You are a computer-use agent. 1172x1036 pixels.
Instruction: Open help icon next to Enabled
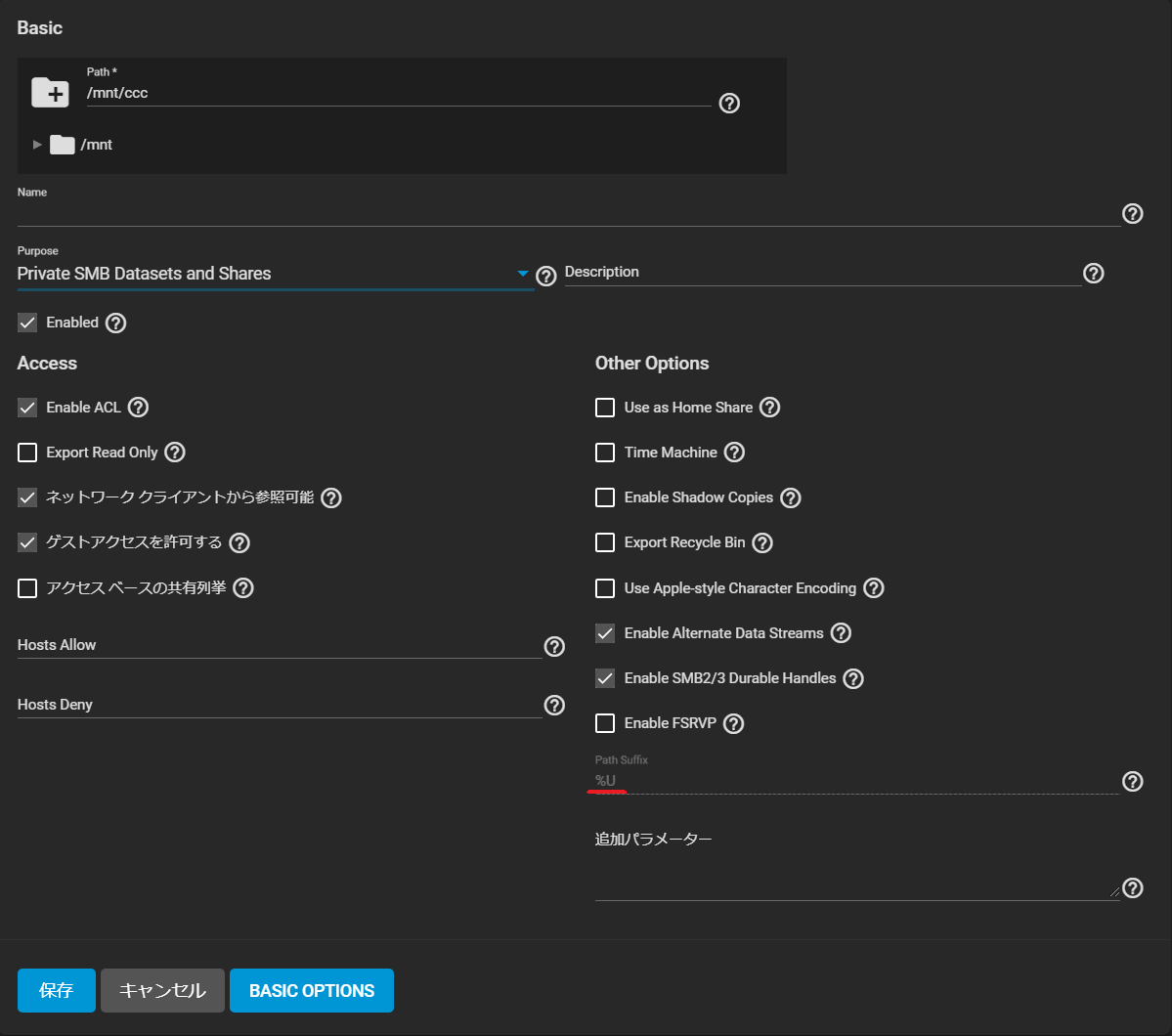coord(116,323)
